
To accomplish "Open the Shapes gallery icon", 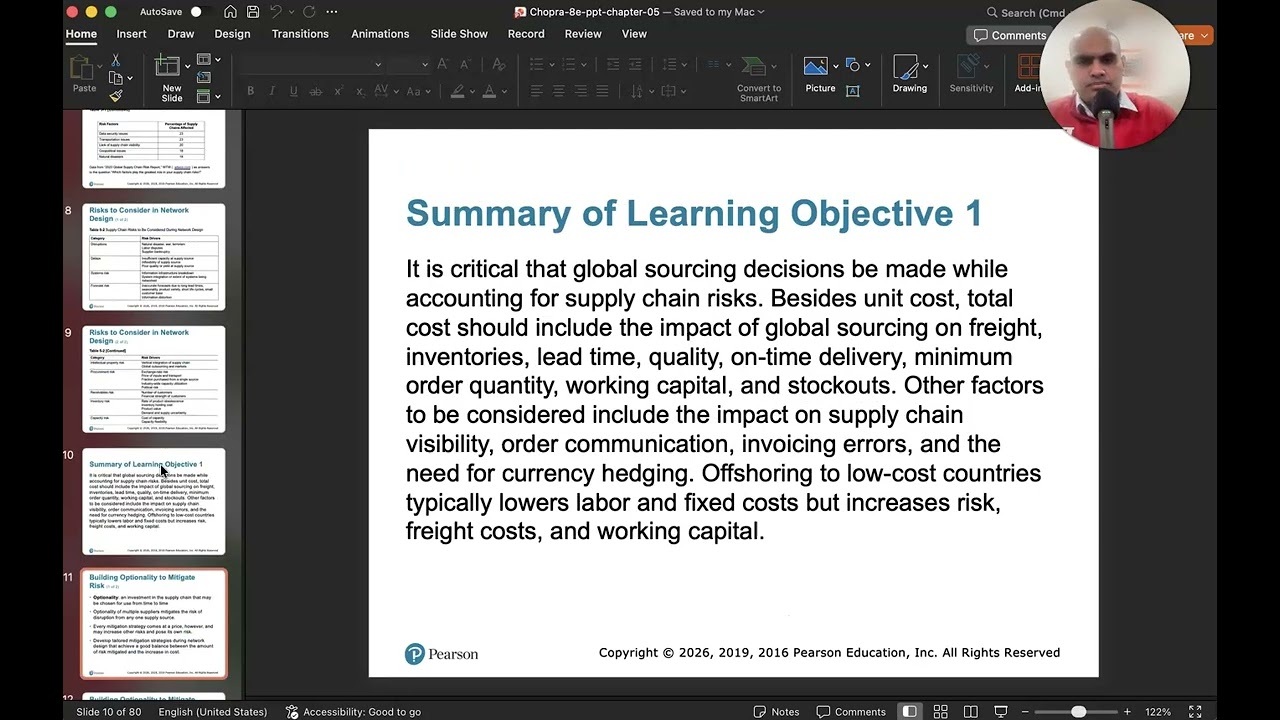I will tap(853, 65).
